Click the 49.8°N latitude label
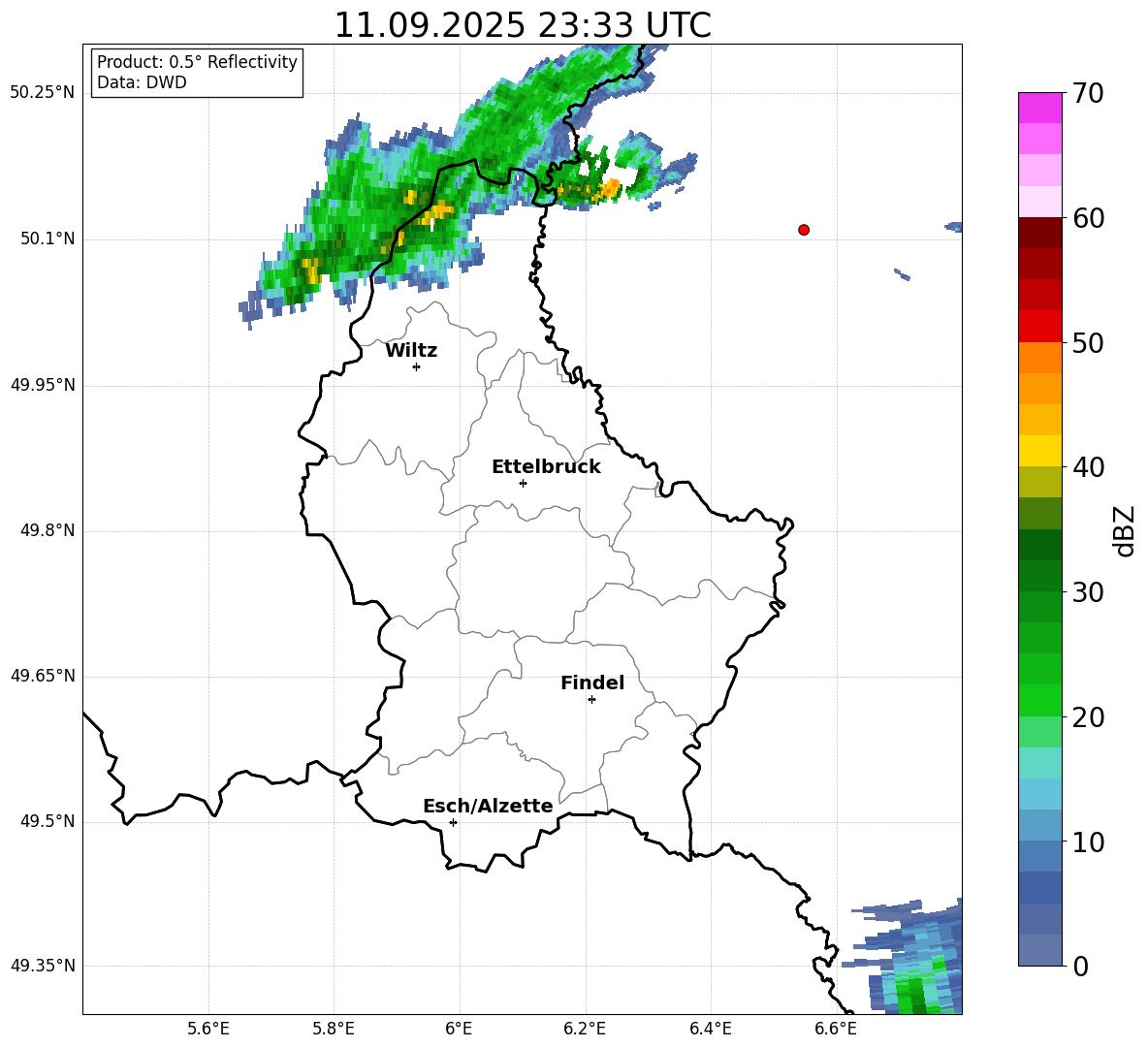This screenshot has width=1148, height=1048. pyautogui.click(x=48, y=530)
